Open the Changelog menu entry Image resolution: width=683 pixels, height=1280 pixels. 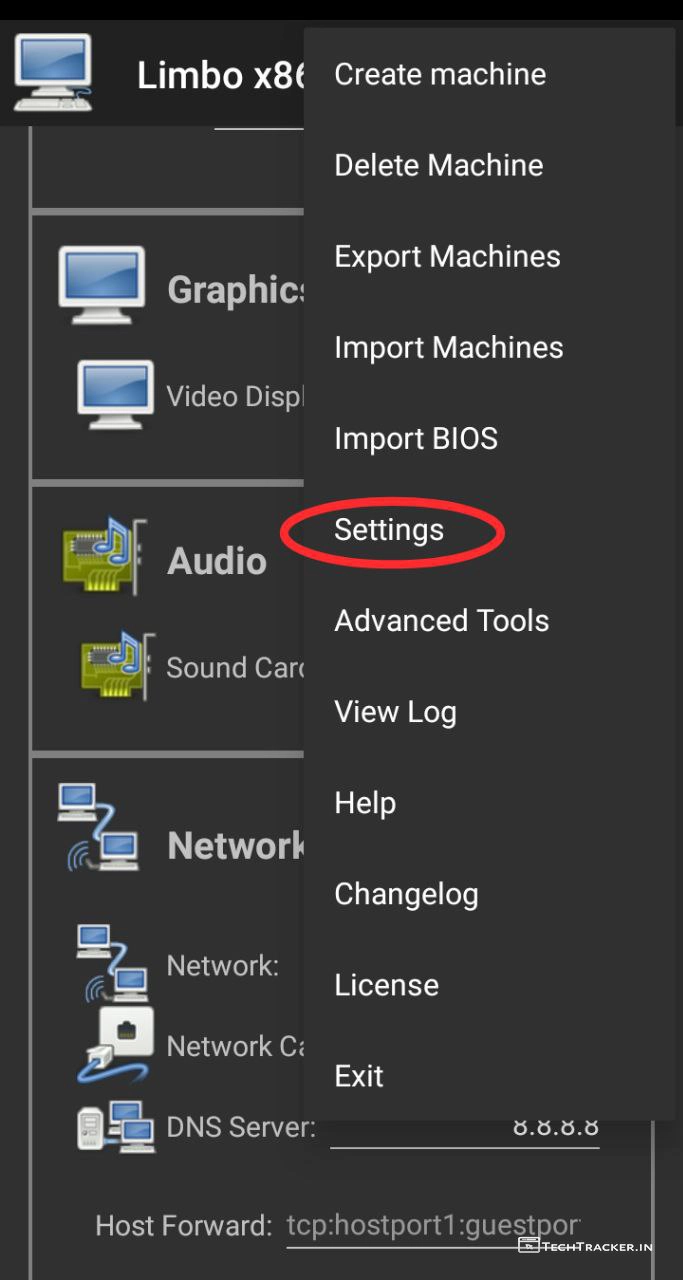[406, 893]
